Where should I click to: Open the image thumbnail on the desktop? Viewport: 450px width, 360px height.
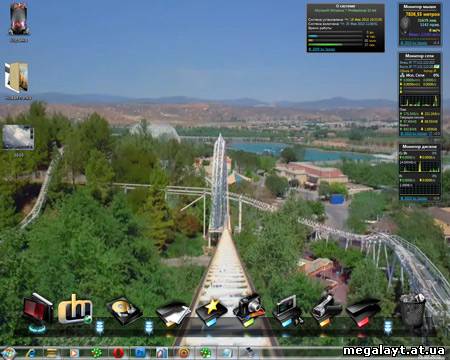[18, 137]
